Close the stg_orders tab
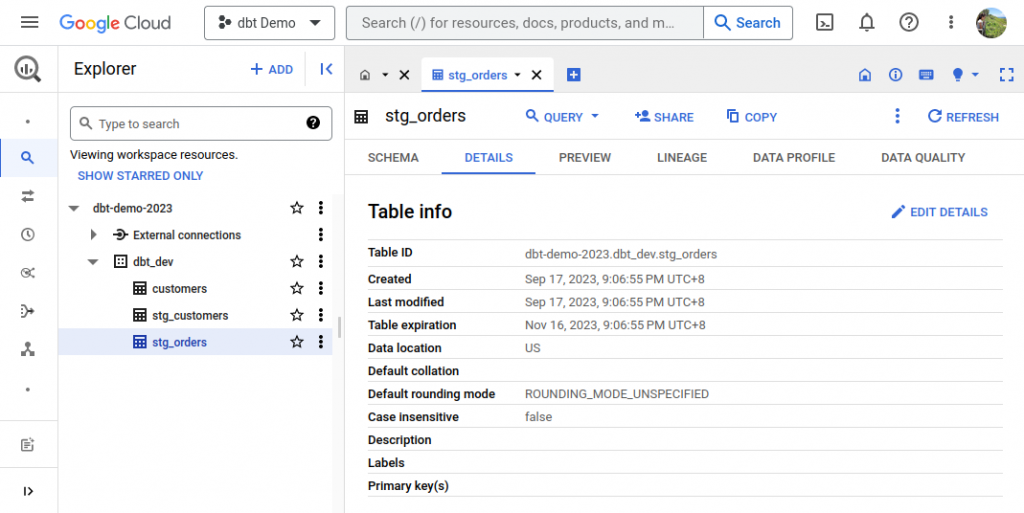This screenshot has width=1024, height=513. tap(537, 75)
